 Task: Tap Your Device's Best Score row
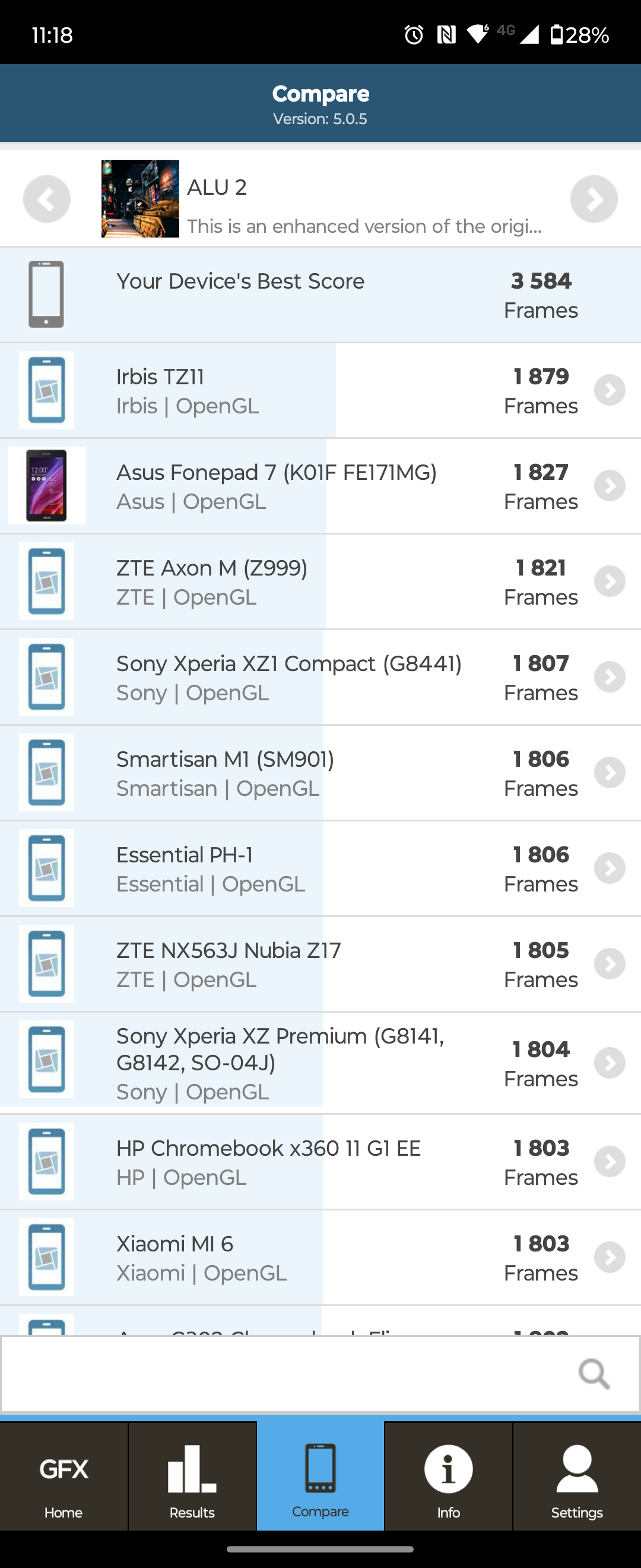(320, 295)
